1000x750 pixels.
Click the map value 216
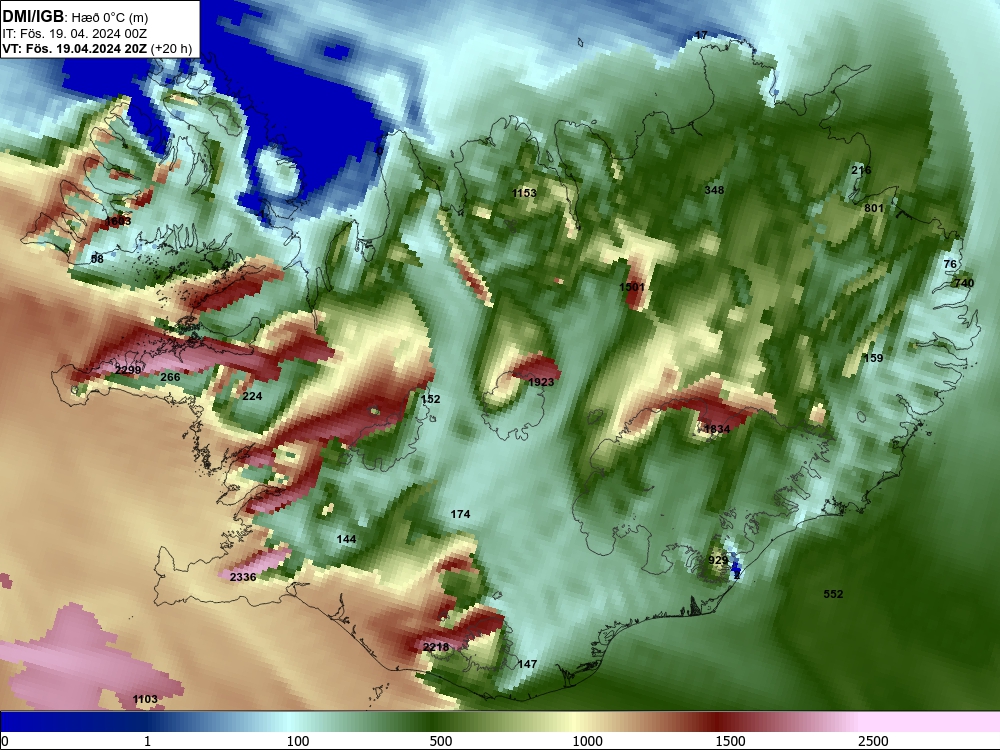coord(861,170)
